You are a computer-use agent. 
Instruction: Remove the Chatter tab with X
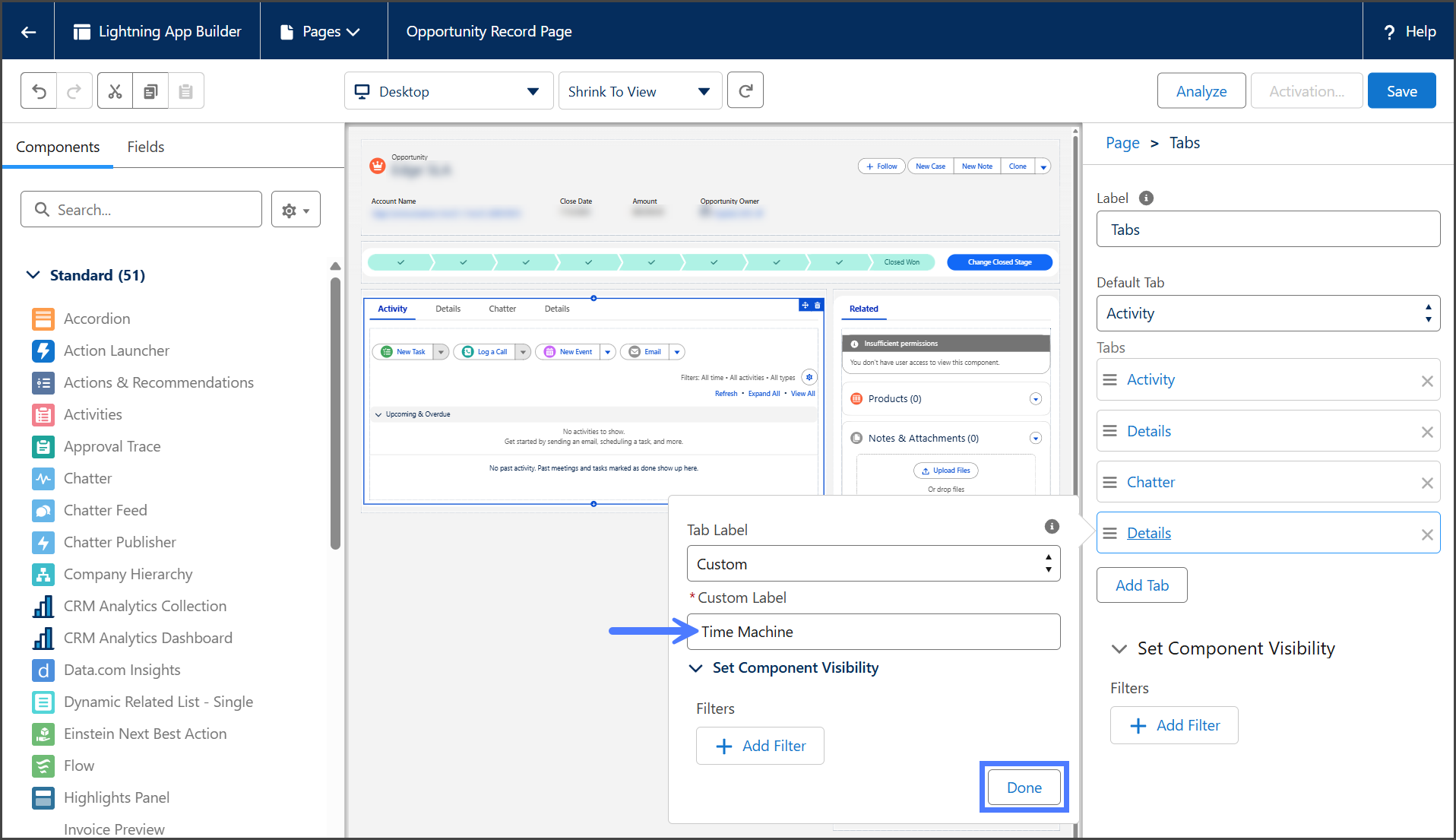[1426, 483]
